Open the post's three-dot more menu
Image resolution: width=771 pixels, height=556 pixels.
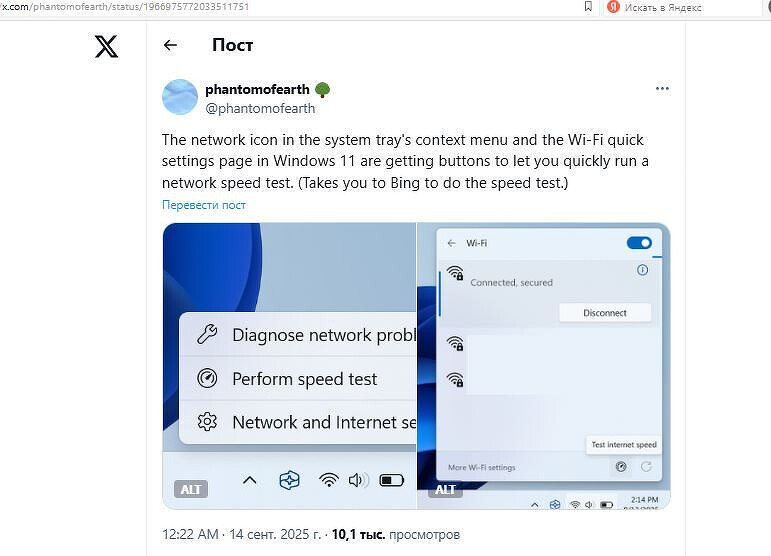pyautogui.click(x=662, y=88)
